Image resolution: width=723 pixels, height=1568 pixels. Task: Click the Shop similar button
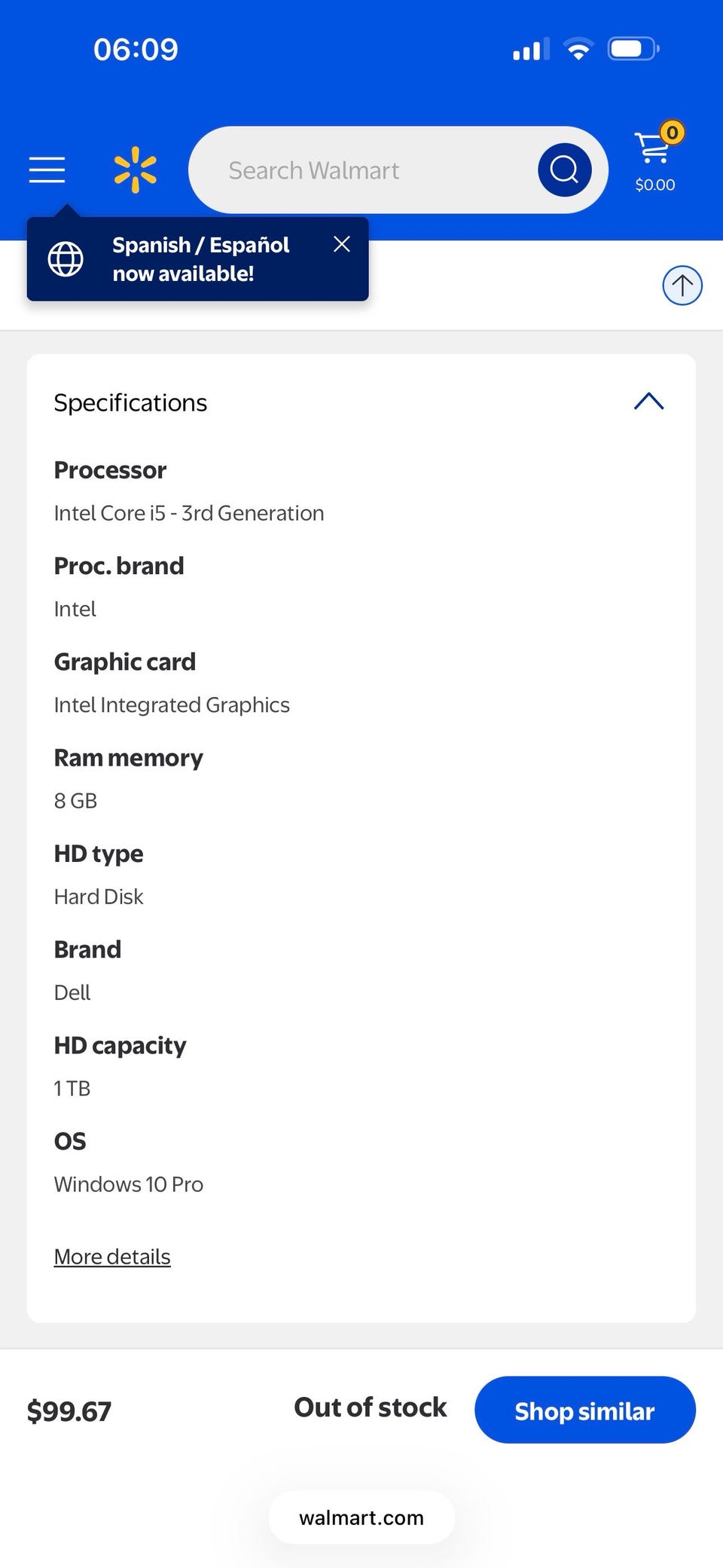(584, 1411)
